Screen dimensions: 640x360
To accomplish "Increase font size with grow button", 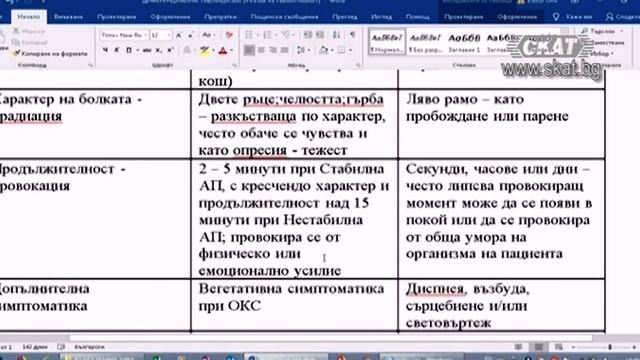I will [x=179, y=36].
